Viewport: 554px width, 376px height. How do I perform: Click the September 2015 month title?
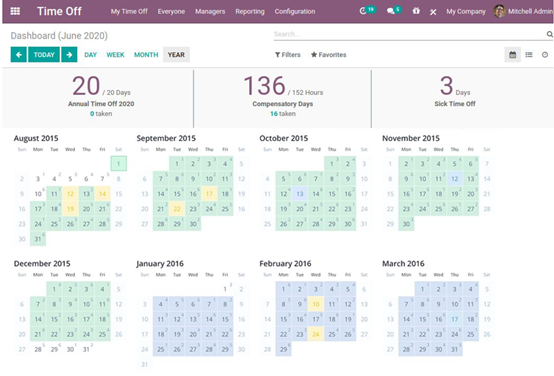(166, 138)
